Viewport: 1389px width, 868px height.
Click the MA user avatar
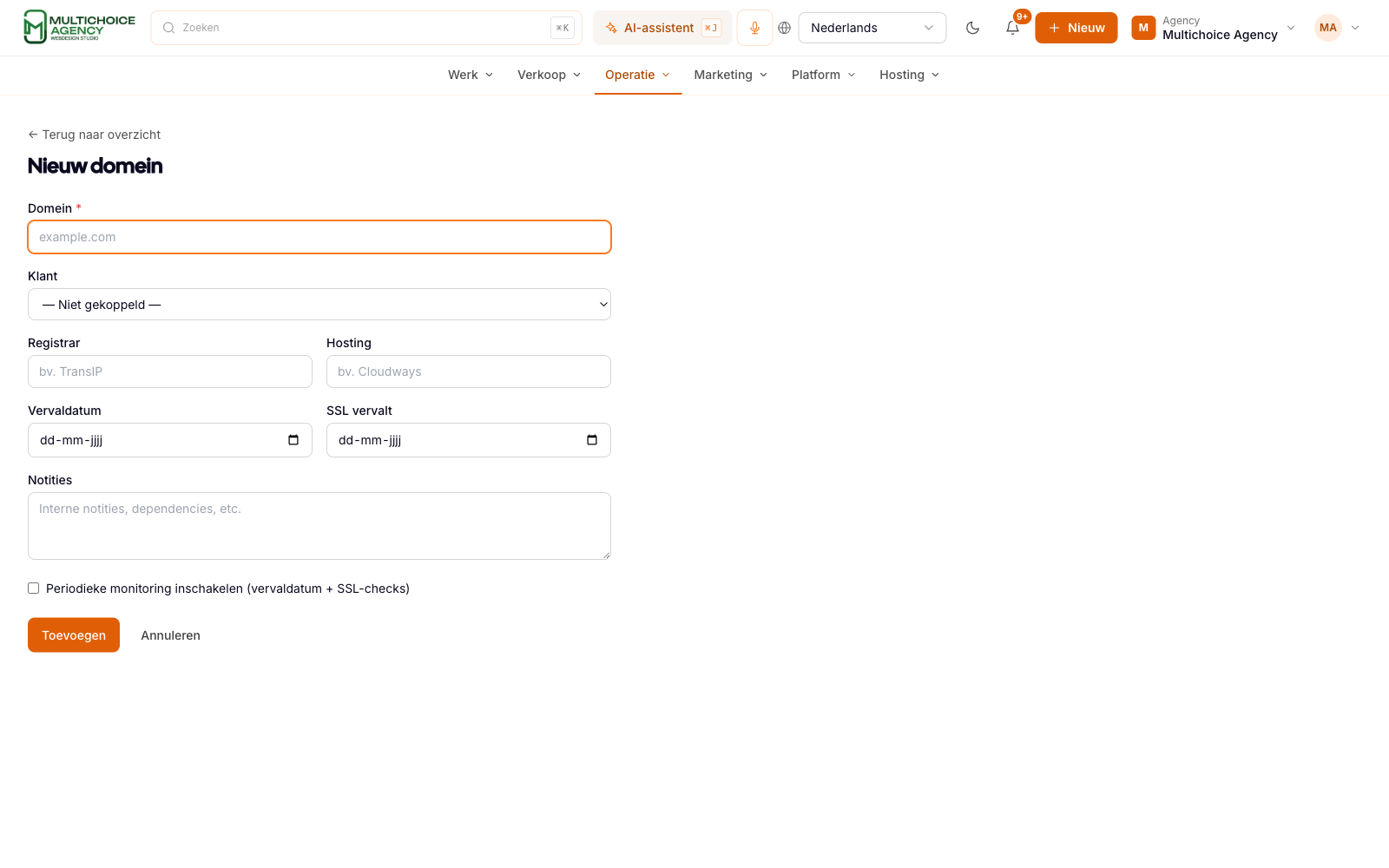(1327, 28)
